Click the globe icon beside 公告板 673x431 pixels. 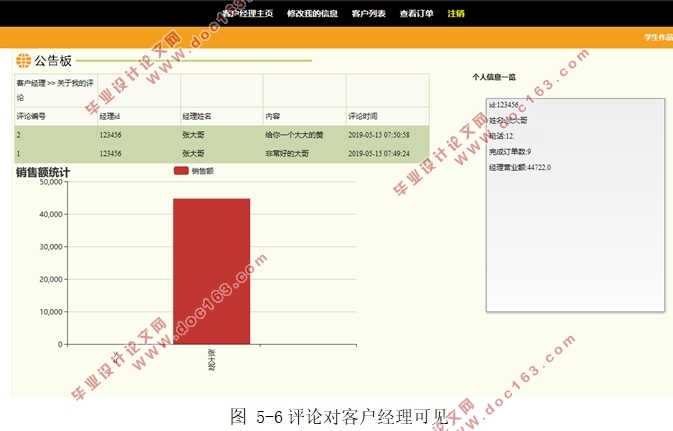click(x=24, y=61)
